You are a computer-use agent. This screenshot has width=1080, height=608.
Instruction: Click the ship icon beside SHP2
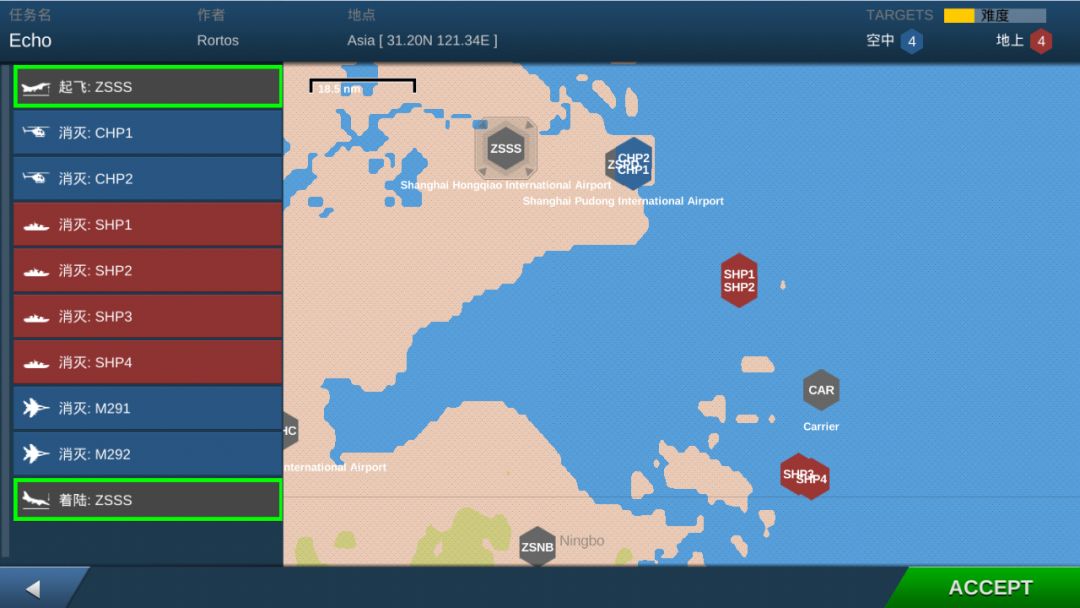36,272
